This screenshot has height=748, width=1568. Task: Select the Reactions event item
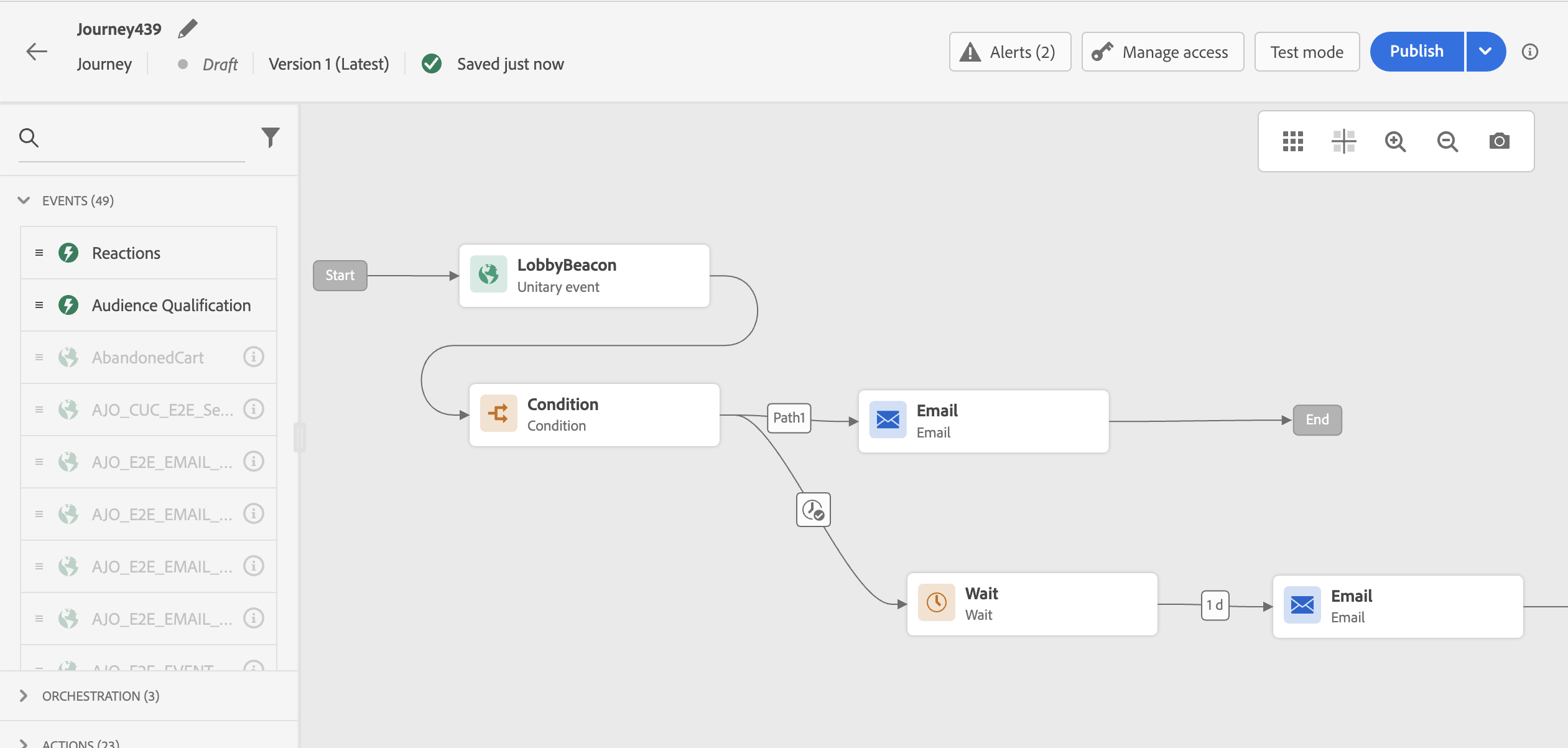pos(126,253)
